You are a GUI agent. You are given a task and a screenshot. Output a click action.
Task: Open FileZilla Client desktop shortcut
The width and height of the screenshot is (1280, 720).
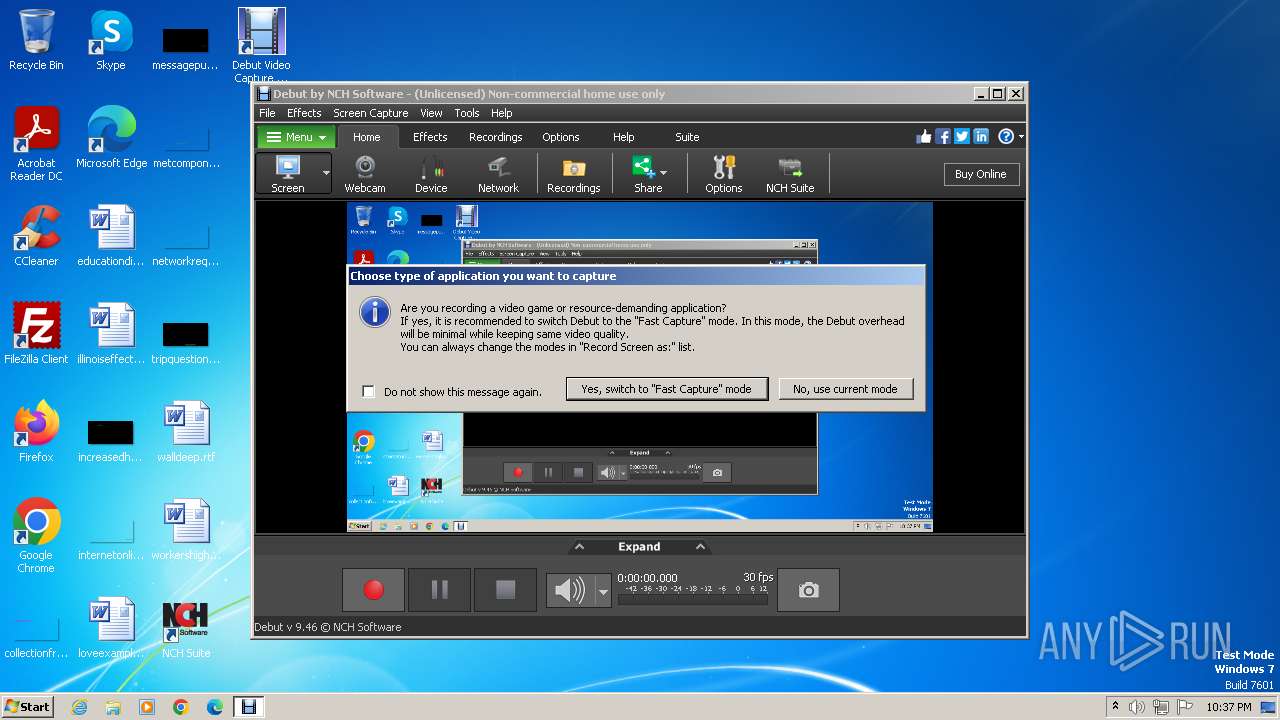point(36,334)
